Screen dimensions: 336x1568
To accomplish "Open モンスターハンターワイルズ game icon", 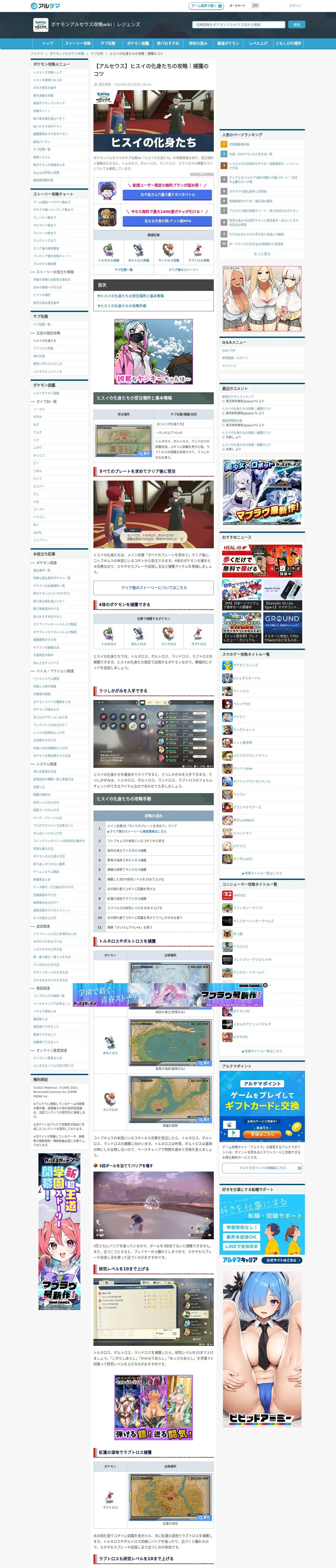I will click(x=227, y=921).
